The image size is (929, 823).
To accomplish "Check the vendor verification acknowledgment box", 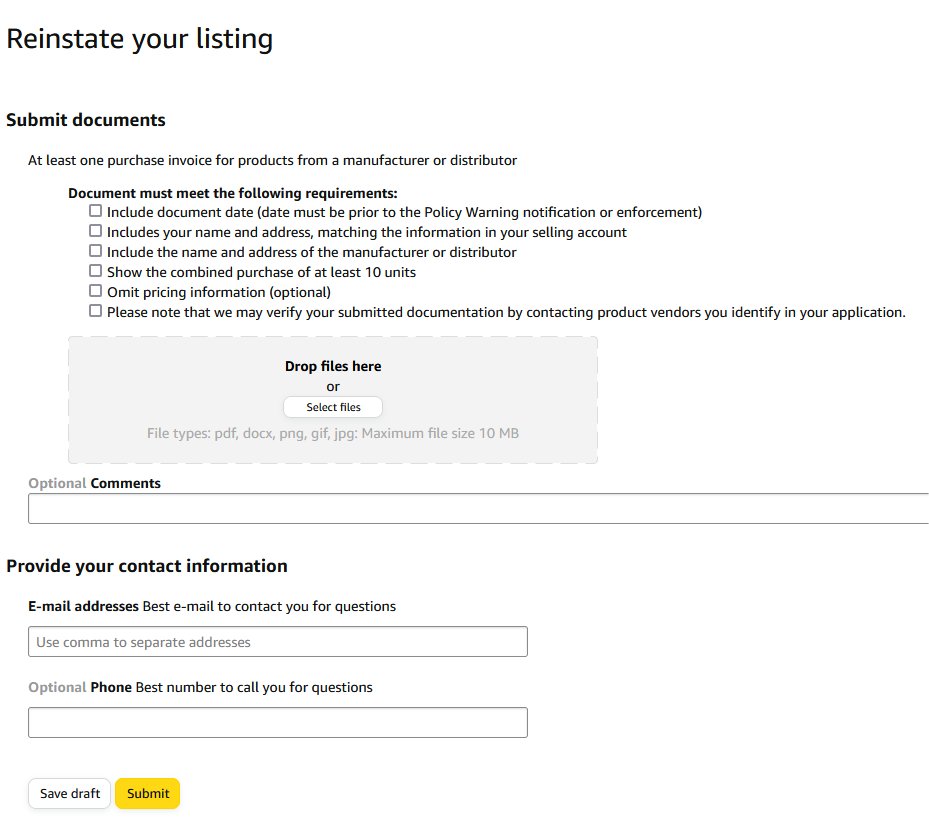I will (x=95, y=311).
